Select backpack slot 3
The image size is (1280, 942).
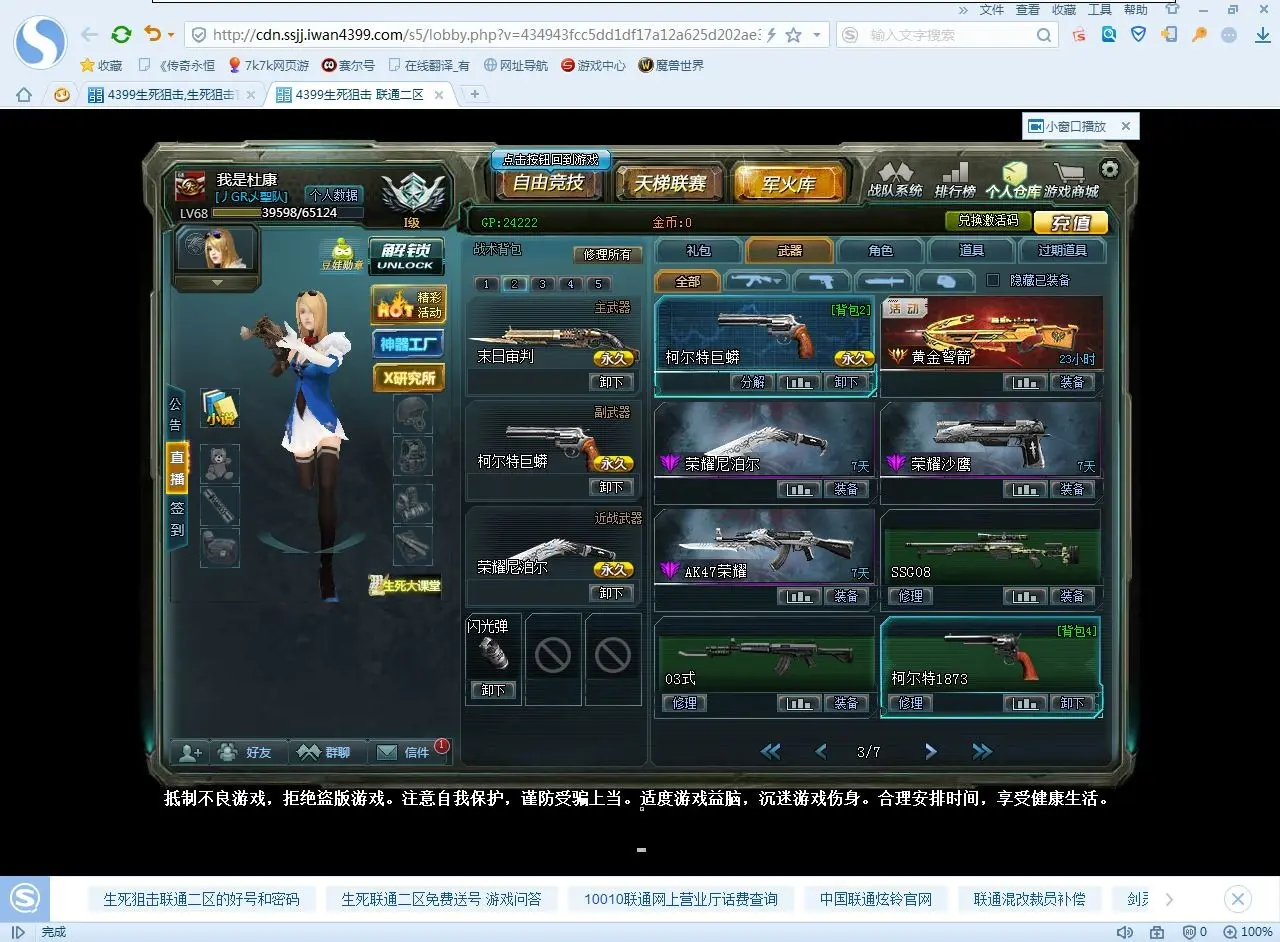click(543, 284)
